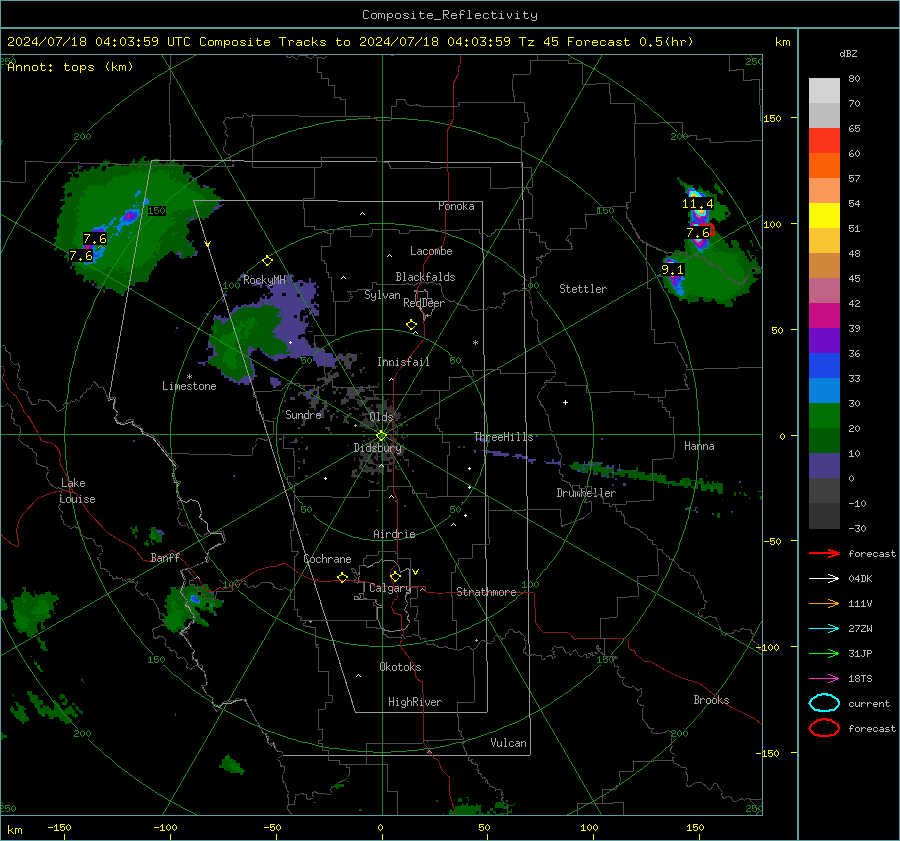Click the 'current' legend text

click(869, 704)
